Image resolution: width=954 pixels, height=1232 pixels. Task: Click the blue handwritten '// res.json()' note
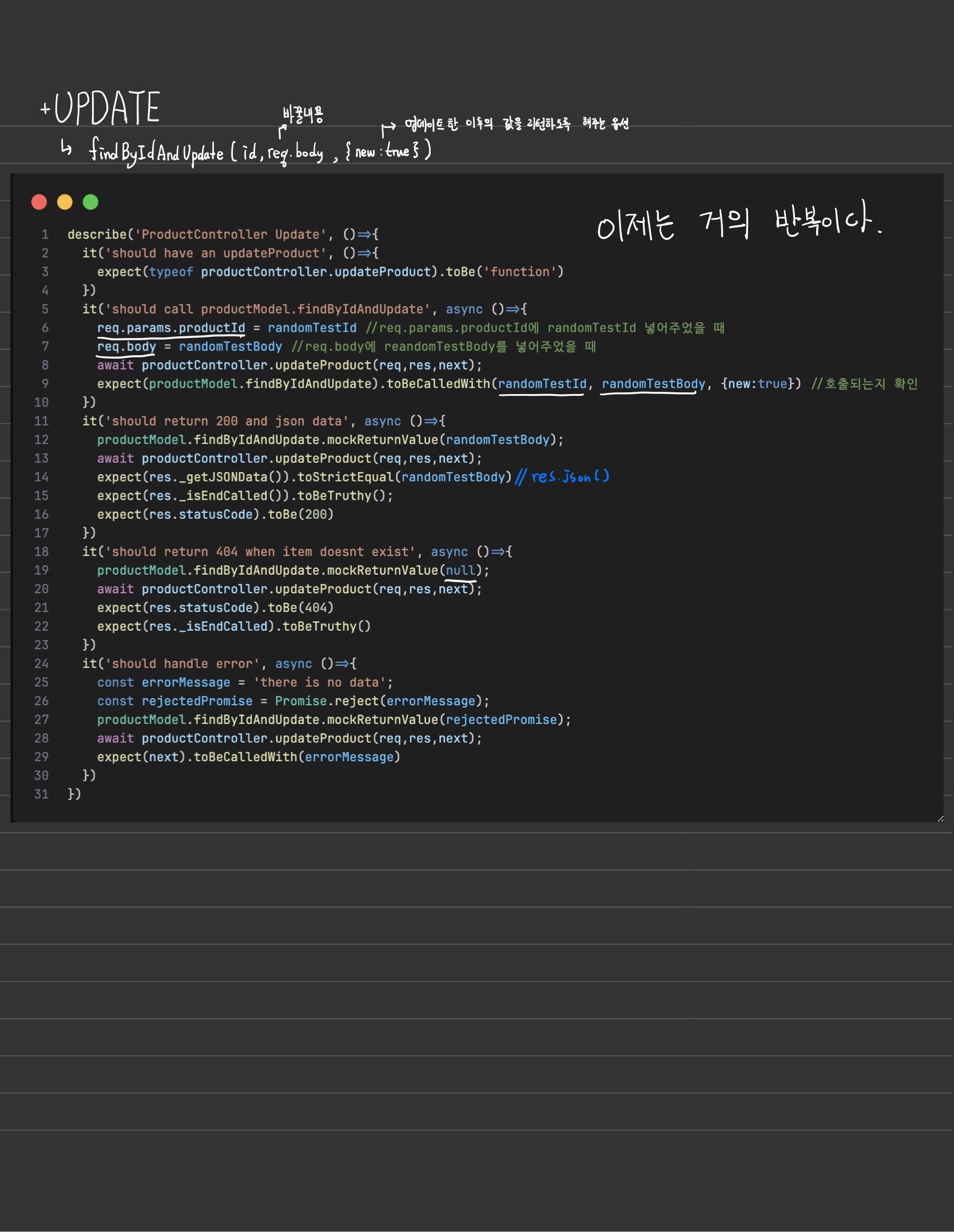562,476
